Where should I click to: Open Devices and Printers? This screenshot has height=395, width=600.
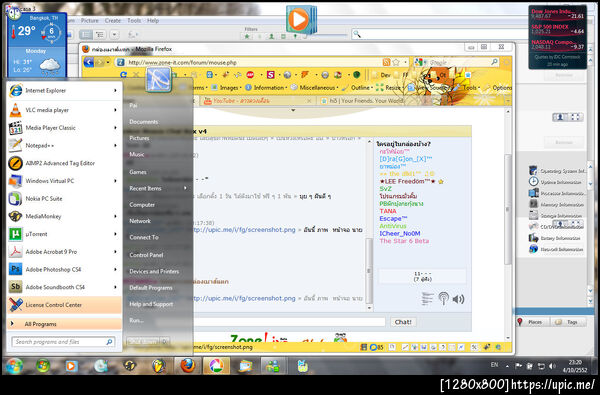click(154, 271)
